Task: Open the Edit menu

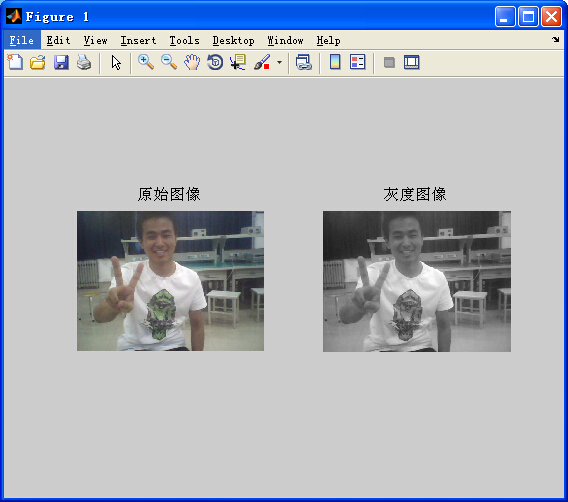Action: tap(58, 41)
